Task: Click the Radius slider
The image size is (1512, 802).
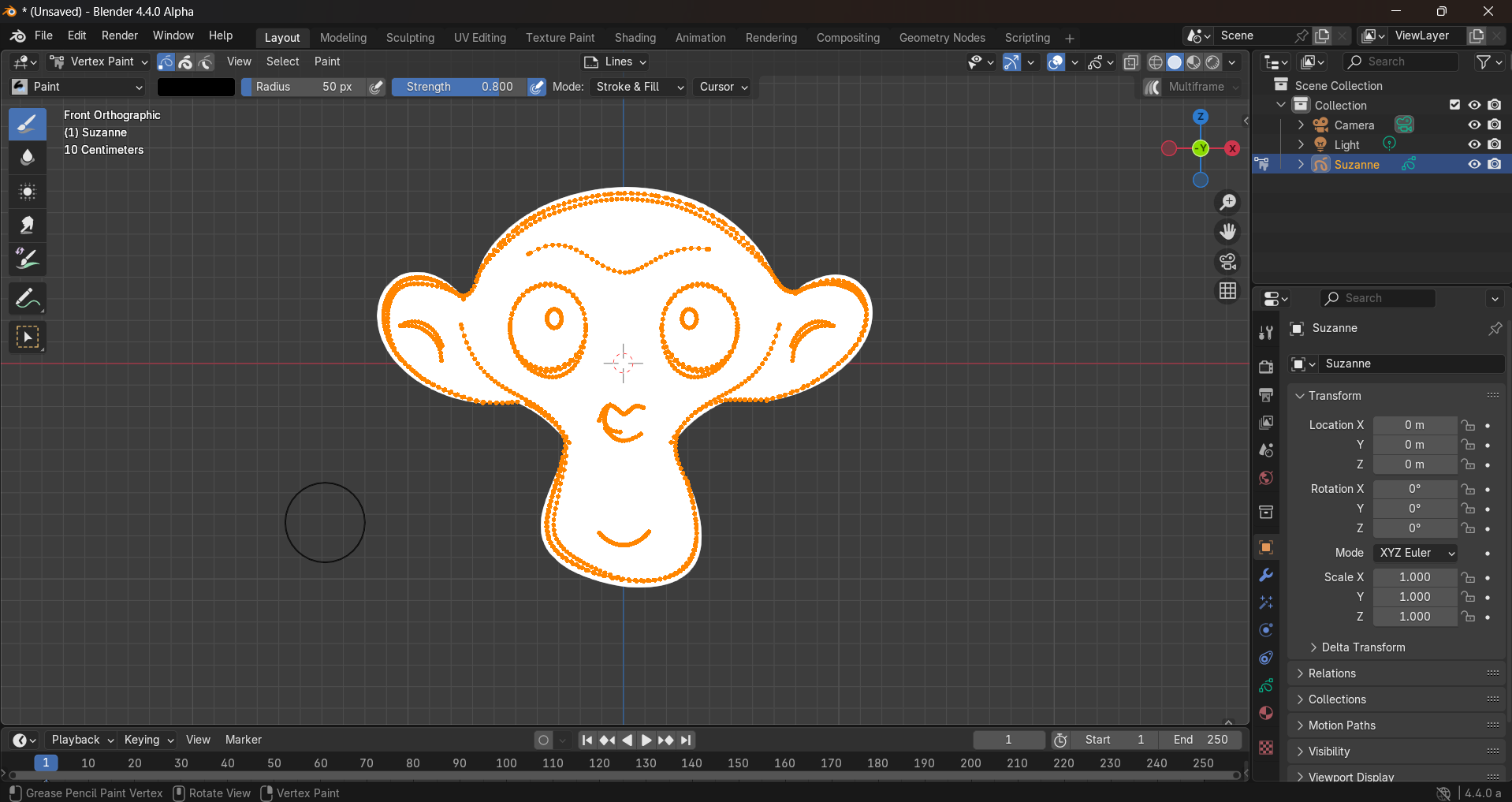Action: 304,87
